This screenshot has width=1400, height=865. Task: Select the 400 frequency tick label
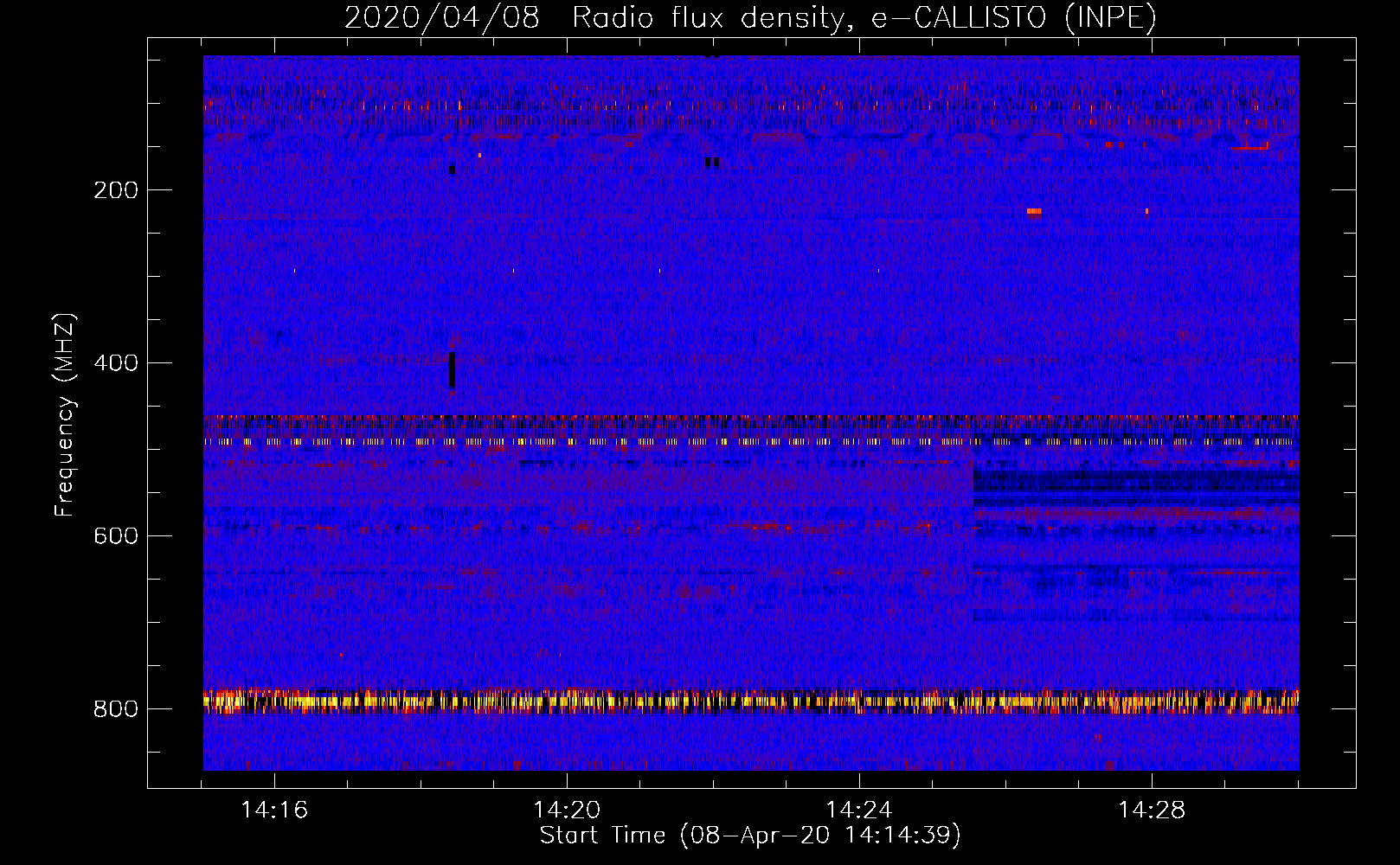pos(116,363)
